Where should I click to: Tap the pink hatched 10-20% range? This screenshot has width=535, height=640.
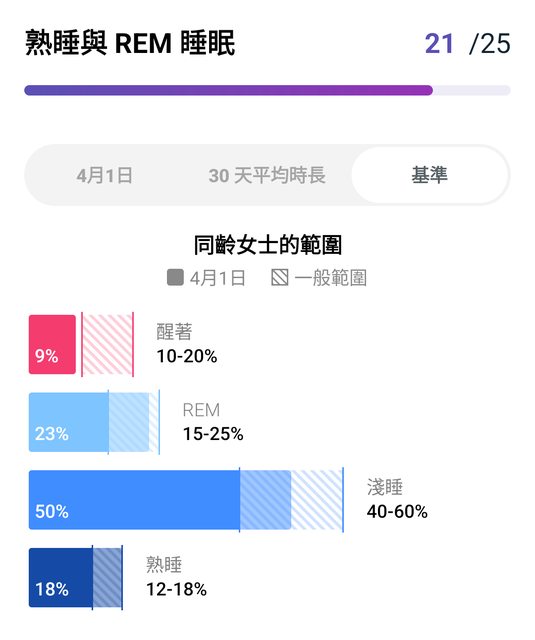[107, 344]
